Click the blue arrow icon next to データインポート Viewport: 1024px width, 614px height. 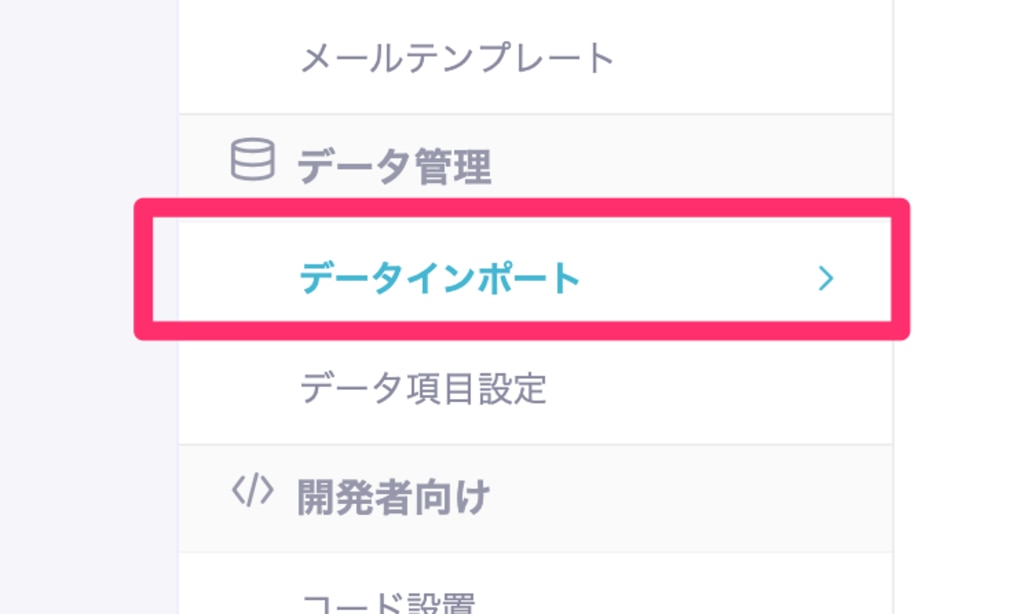pyautogui.click(x=826, y=278)
